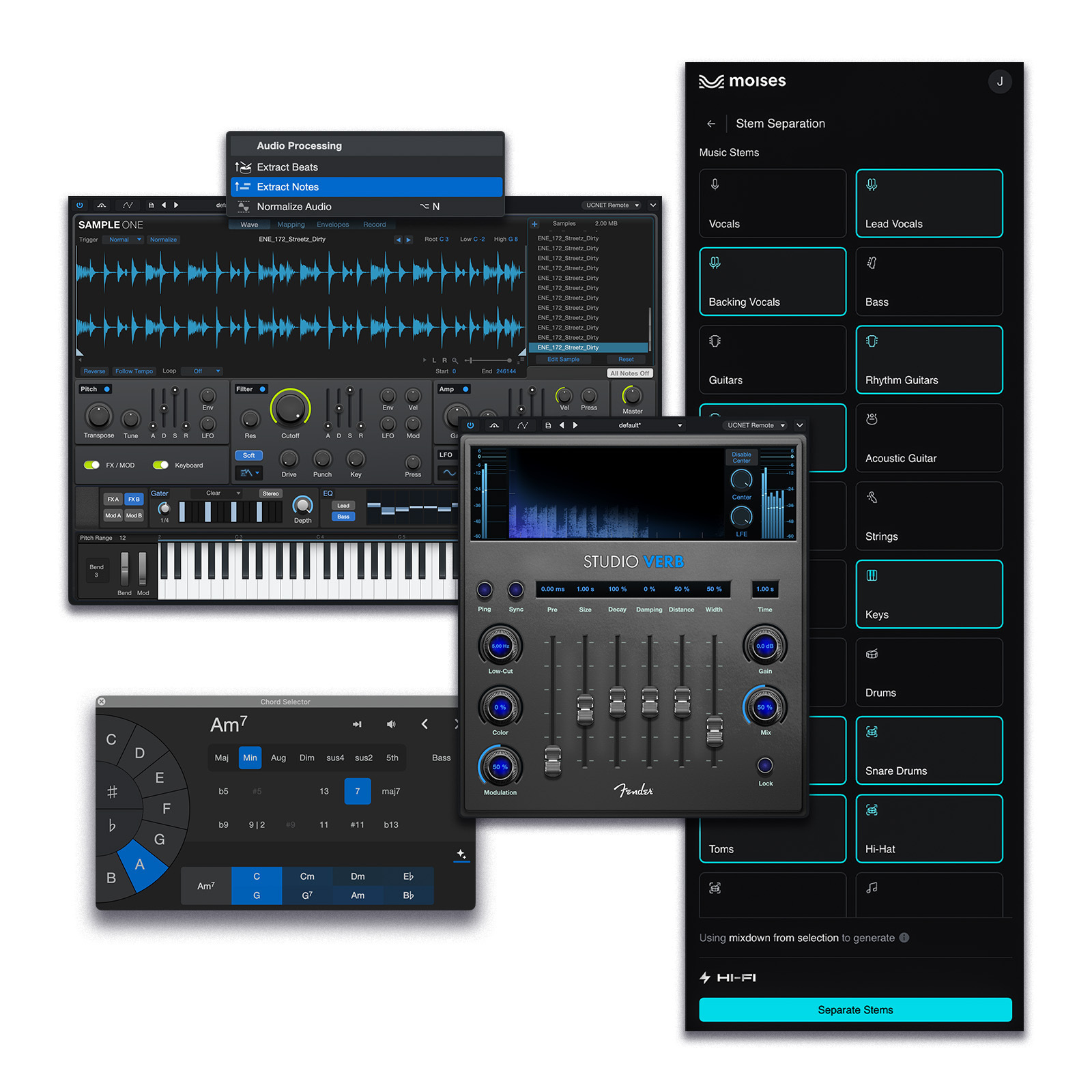Go to previous preset in Sample One header
Viewport: 1092px width, 1092px height.
tap(164, 205)
